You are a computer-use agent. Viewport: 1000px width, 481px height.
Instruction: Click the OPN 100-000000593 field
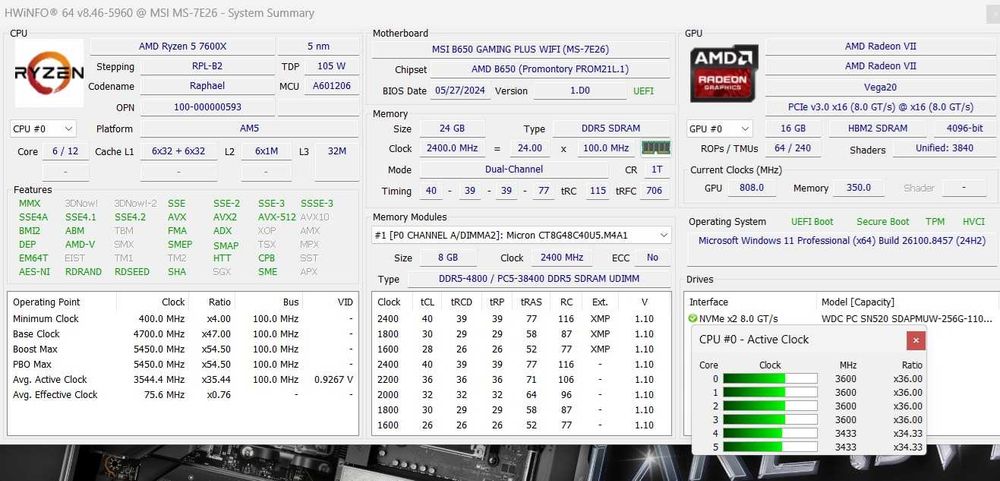tap(207, 107)
